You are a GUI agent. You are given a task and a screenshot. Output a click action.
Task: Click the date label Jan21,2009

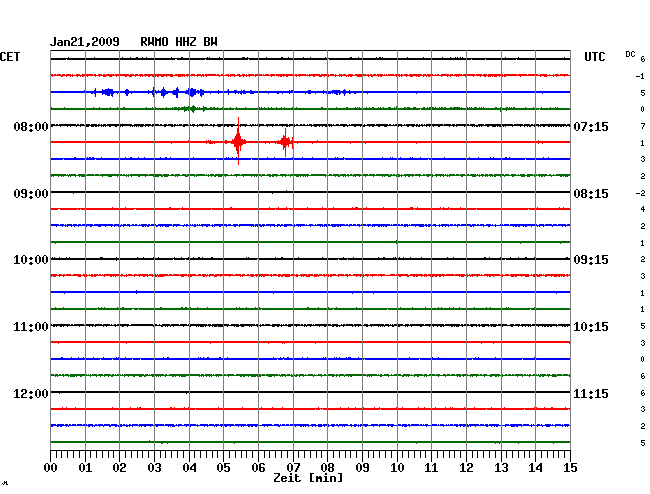(85, 42)
